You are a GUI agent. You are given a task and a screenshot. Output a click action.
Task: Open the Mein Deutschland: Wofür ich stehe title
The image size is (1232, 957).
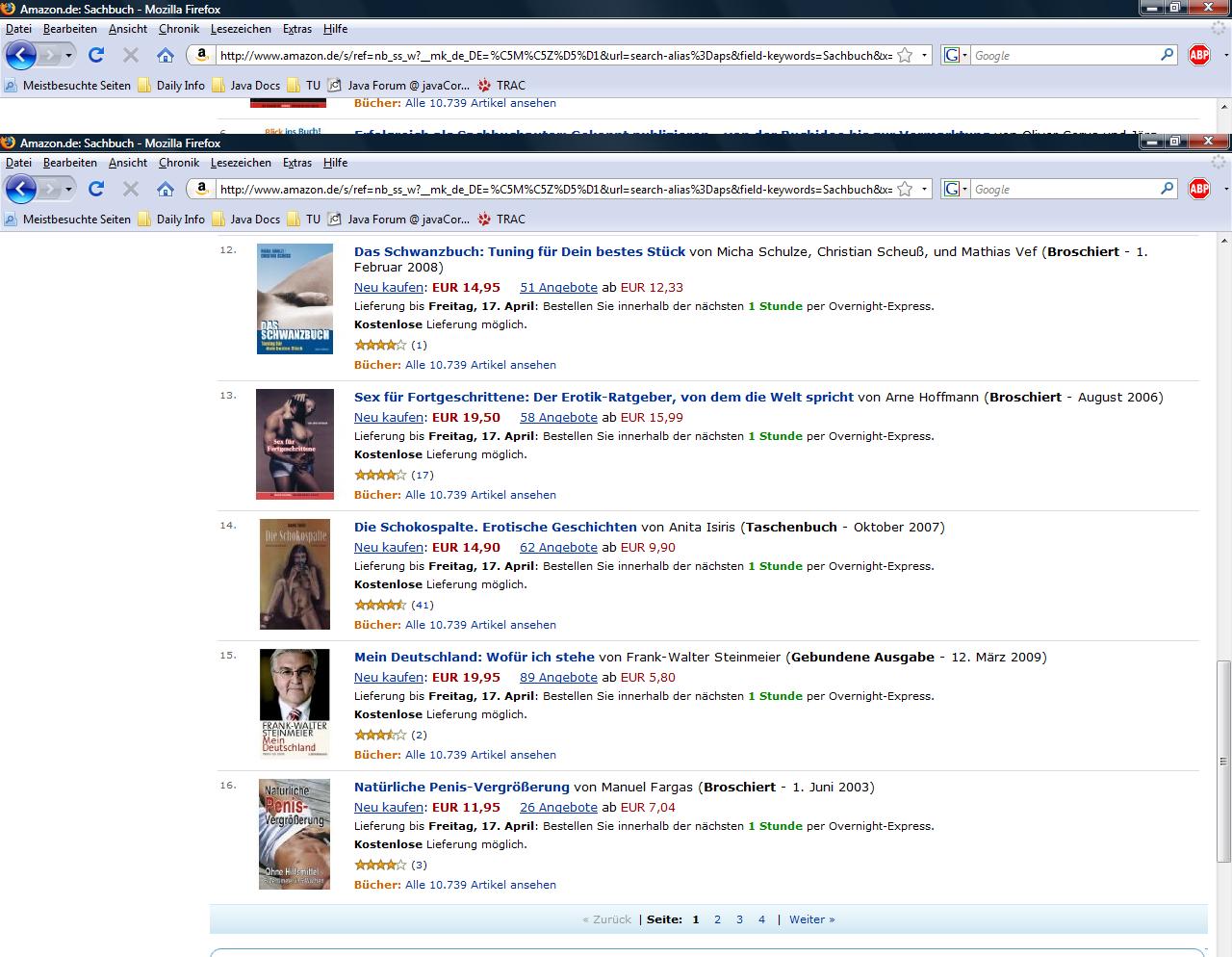pos(475,657)
